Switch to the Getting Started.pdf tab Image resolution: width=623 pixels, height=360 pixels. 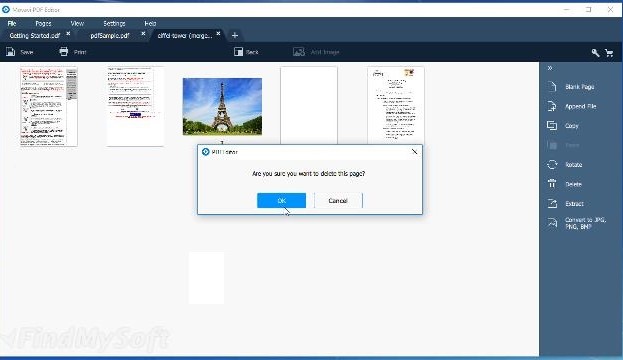[35, 35]
